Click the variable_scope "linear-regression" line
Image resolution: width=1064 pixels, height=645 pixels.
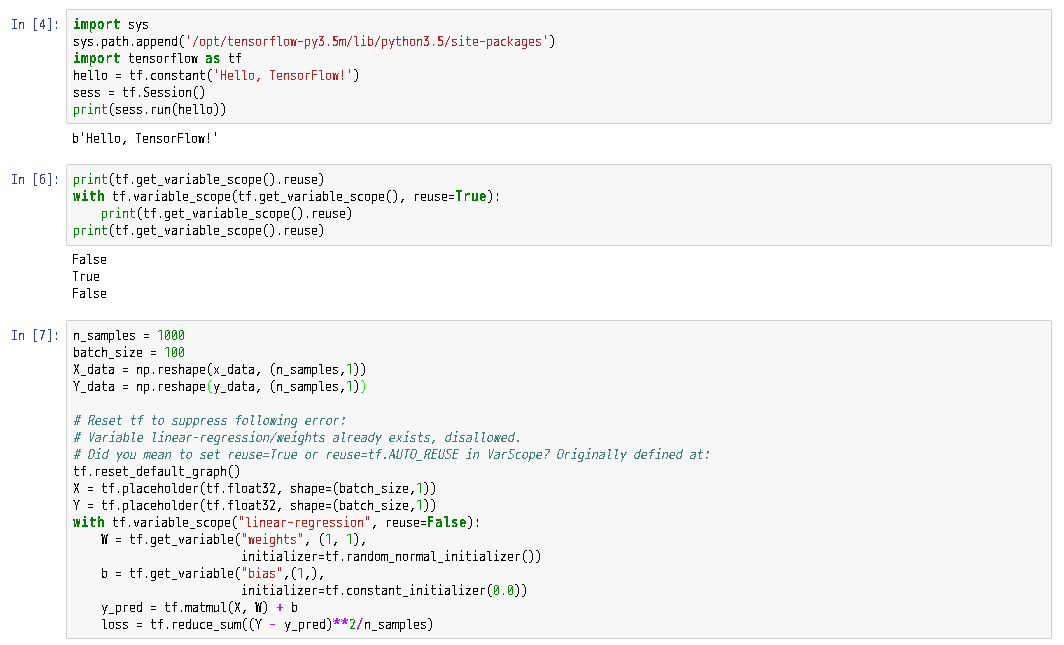click(x=276, y=522)
